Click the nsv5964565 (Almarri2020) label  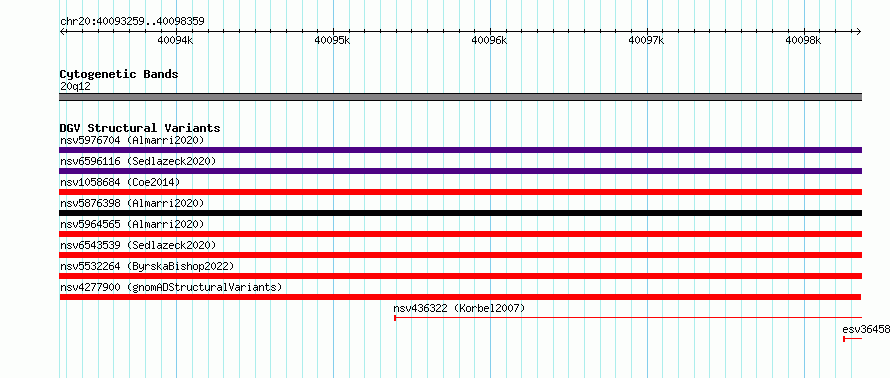[x=132, y=224]
